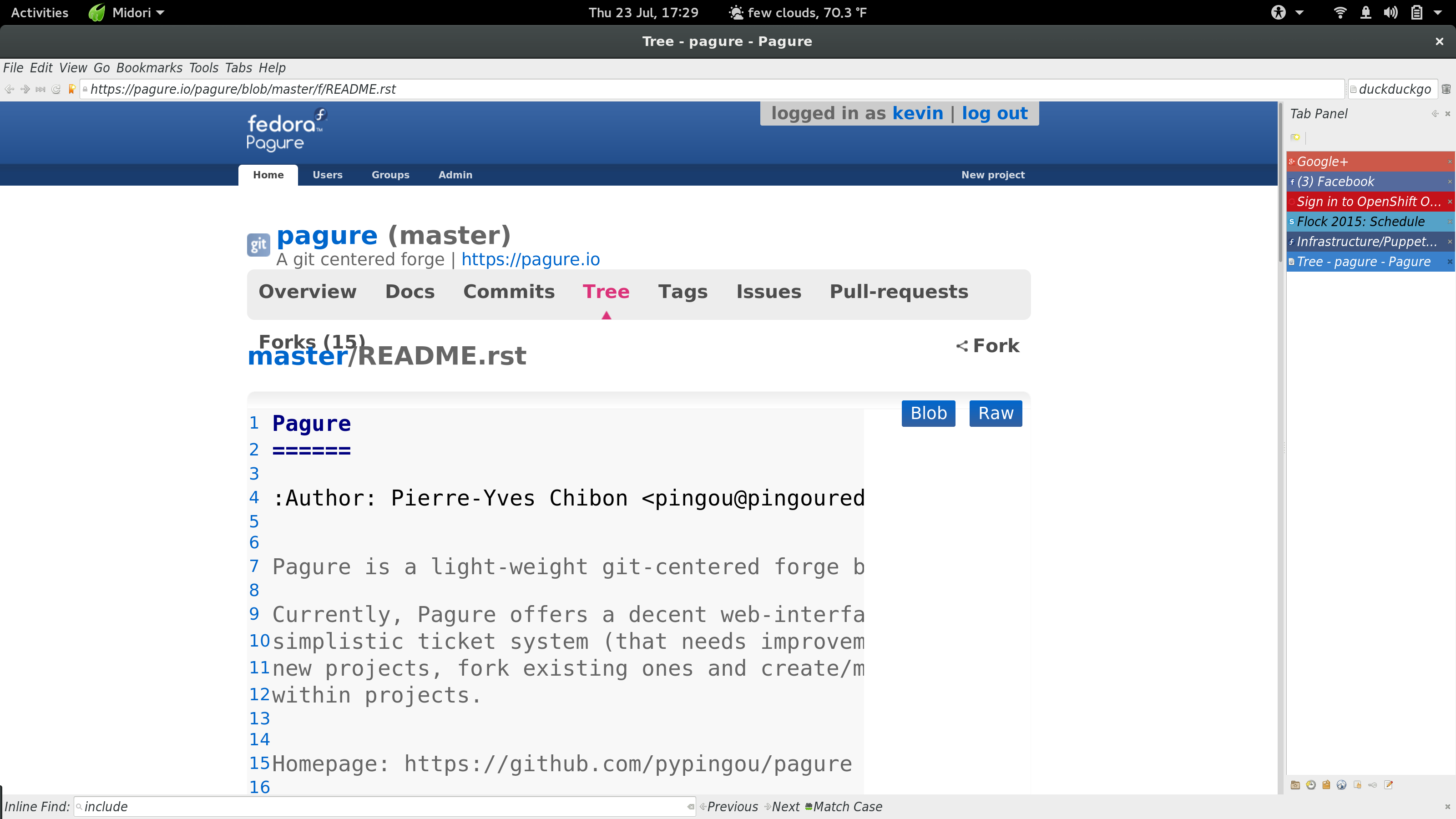Reload the current page
Image resolution: width=1456 pixels, height=819 pixels.
(56, 89)
